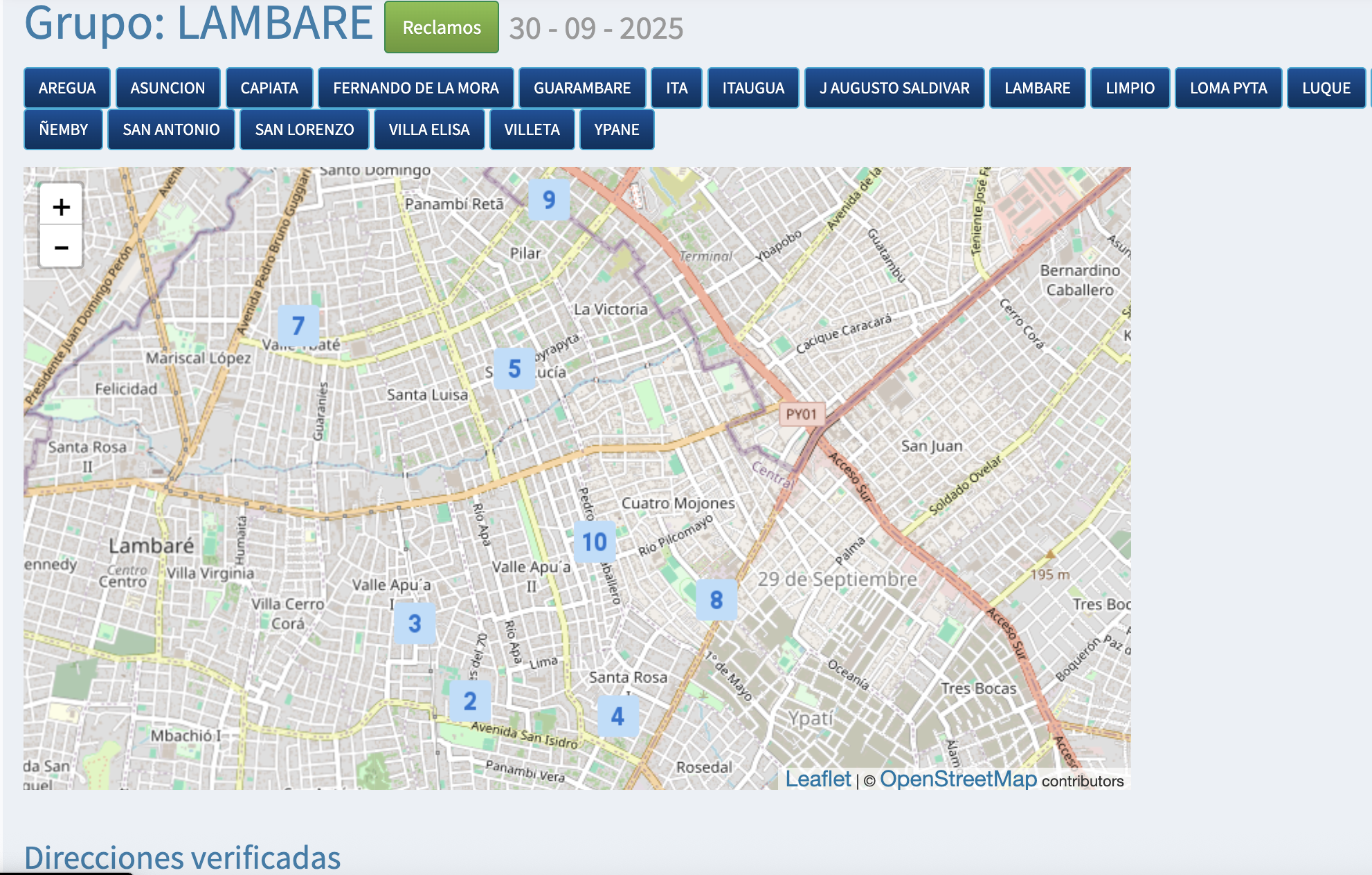Select the J AUGUSTO SALDIVAR group
The height and width of the screenshot is (875, 1372).
[894, 88]
